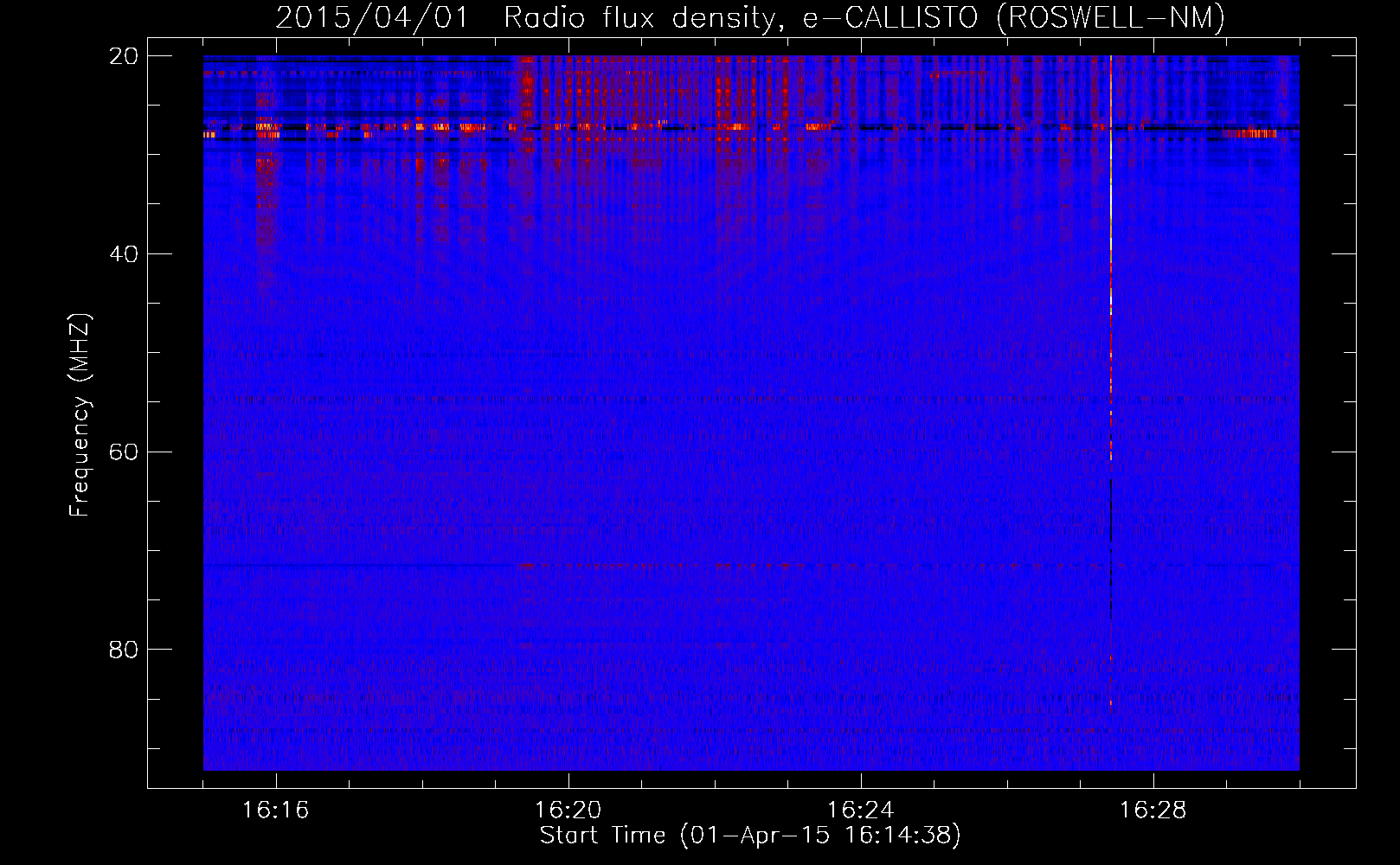Select the 16:20 time tick label

click(568, 811)
